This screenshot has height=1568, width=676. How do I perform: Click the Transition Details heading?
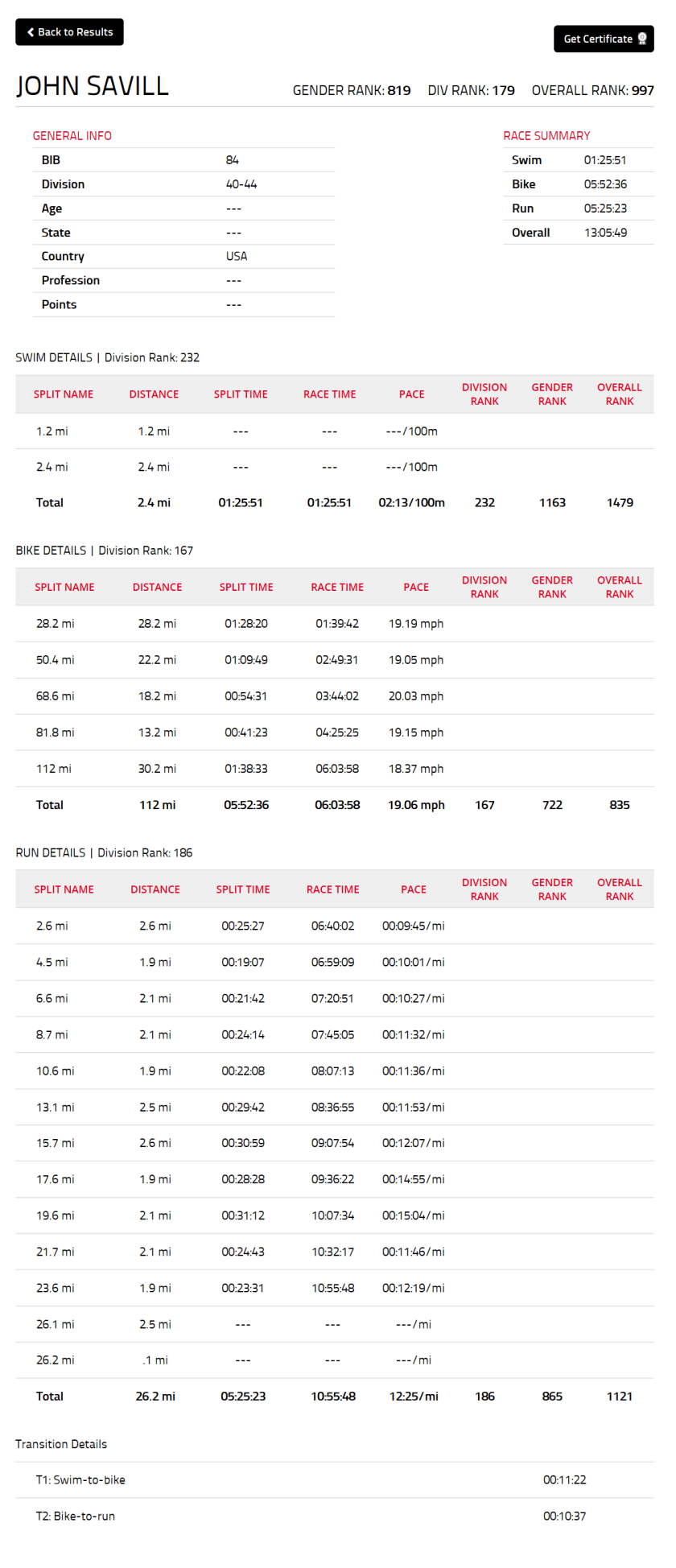point(61,1444)
